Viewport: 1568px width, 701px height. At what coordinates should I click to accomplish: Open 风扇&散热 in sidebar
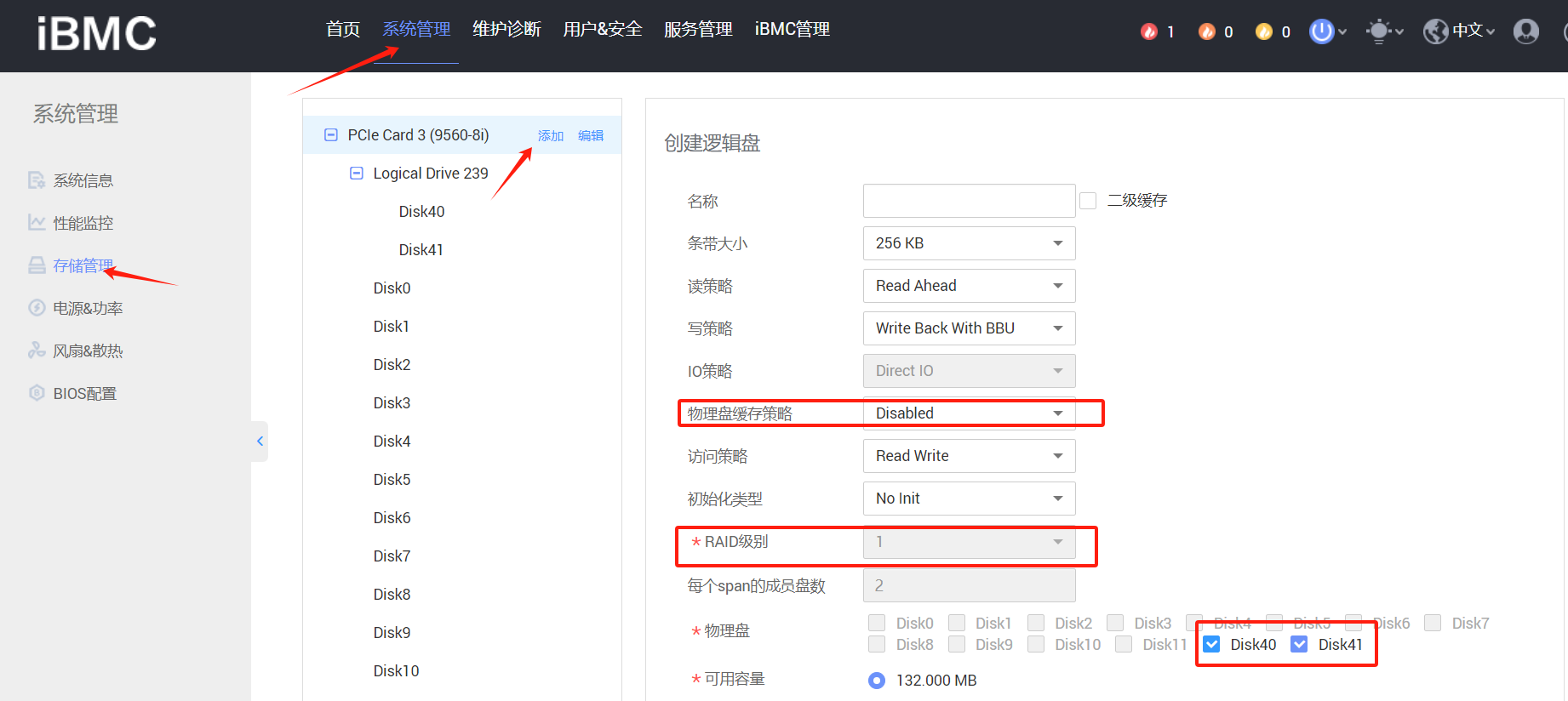[88, 350]
